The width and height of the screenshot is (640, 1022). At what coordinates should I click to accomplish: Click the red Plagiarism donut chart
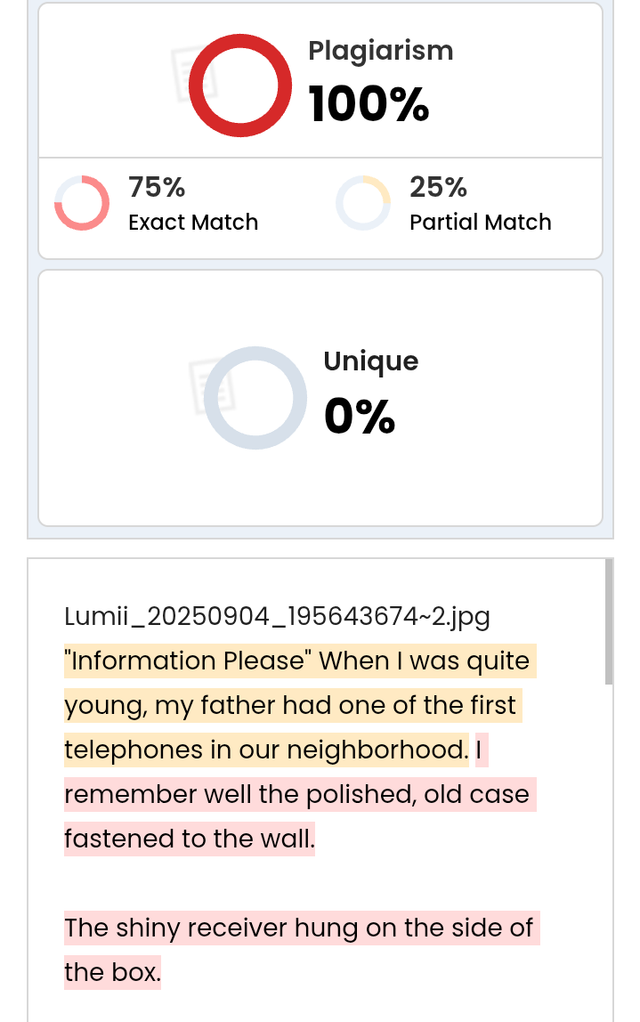(240, 85)
